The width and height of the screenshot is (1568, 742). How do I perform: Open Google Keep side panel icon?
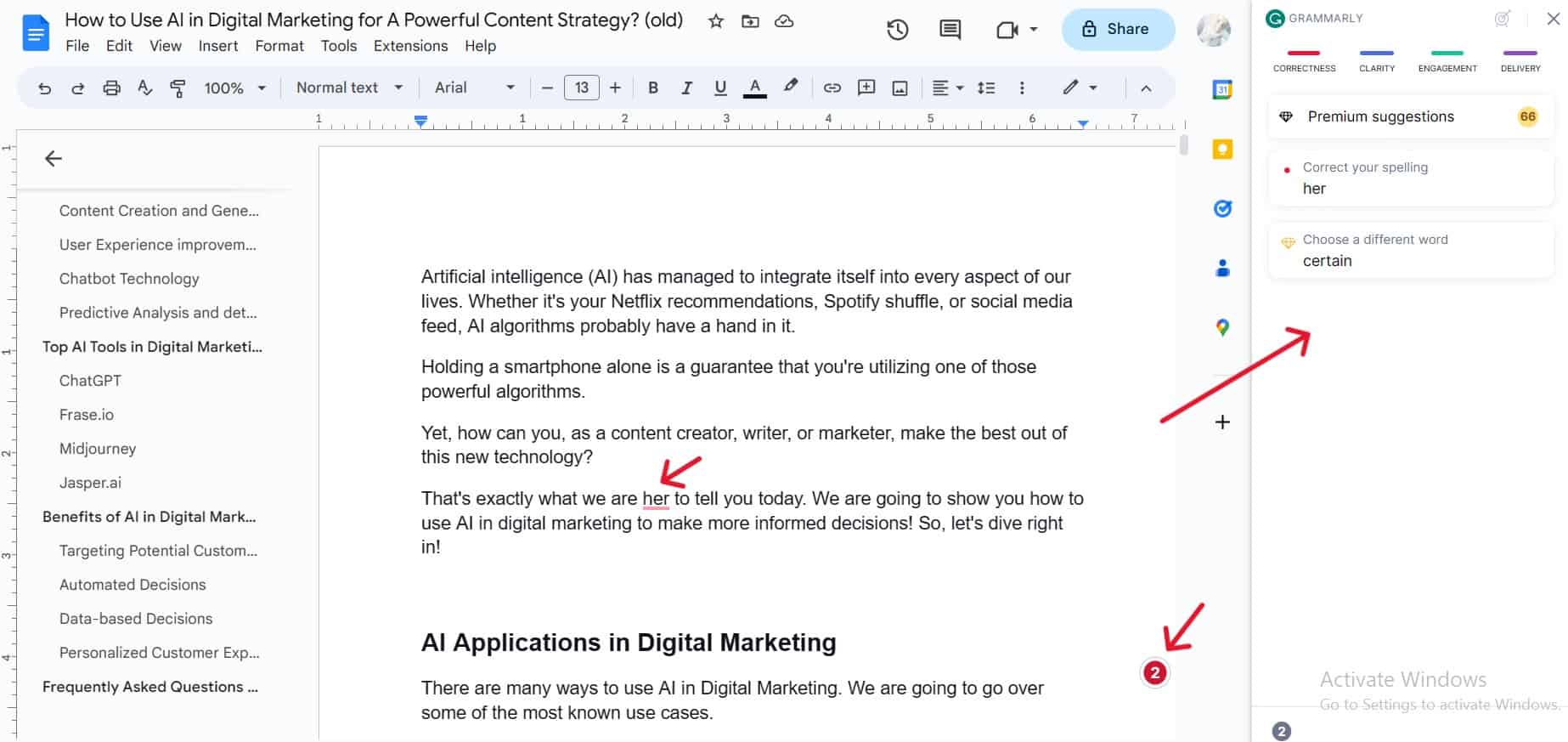tap(1222, 149)
